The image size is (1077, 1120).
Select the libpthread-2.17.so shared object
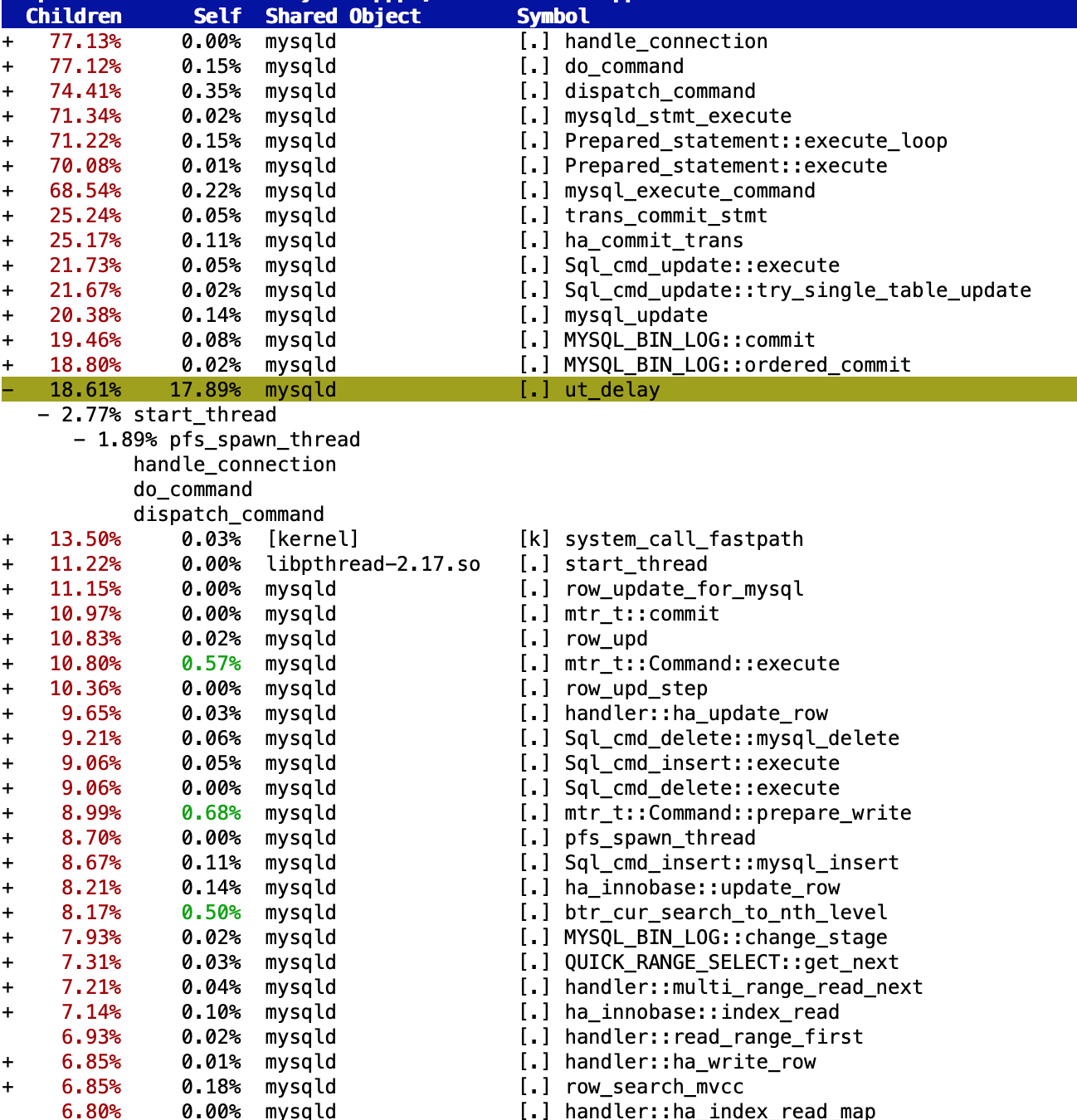[x=373, y=564]
